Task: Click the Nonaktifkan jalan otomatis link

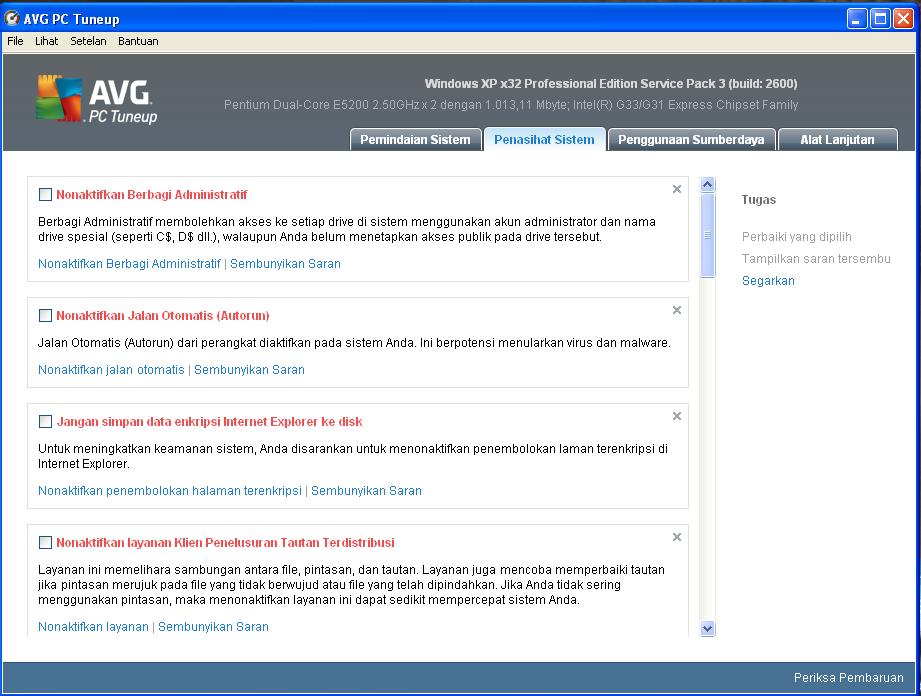Action: point(111,369)
